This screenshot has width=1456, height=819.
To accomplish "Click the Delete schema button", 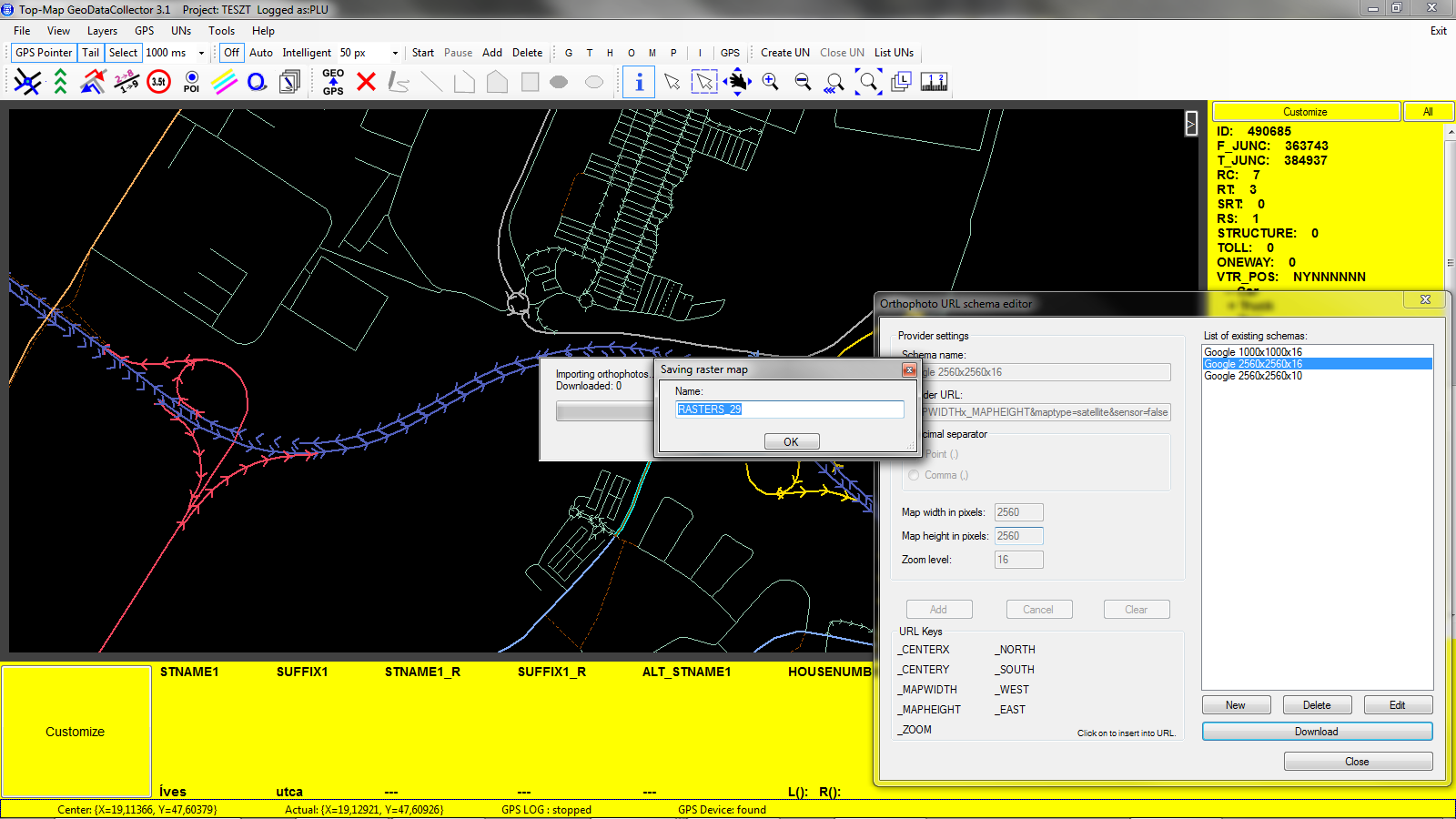I will 1317,705.
